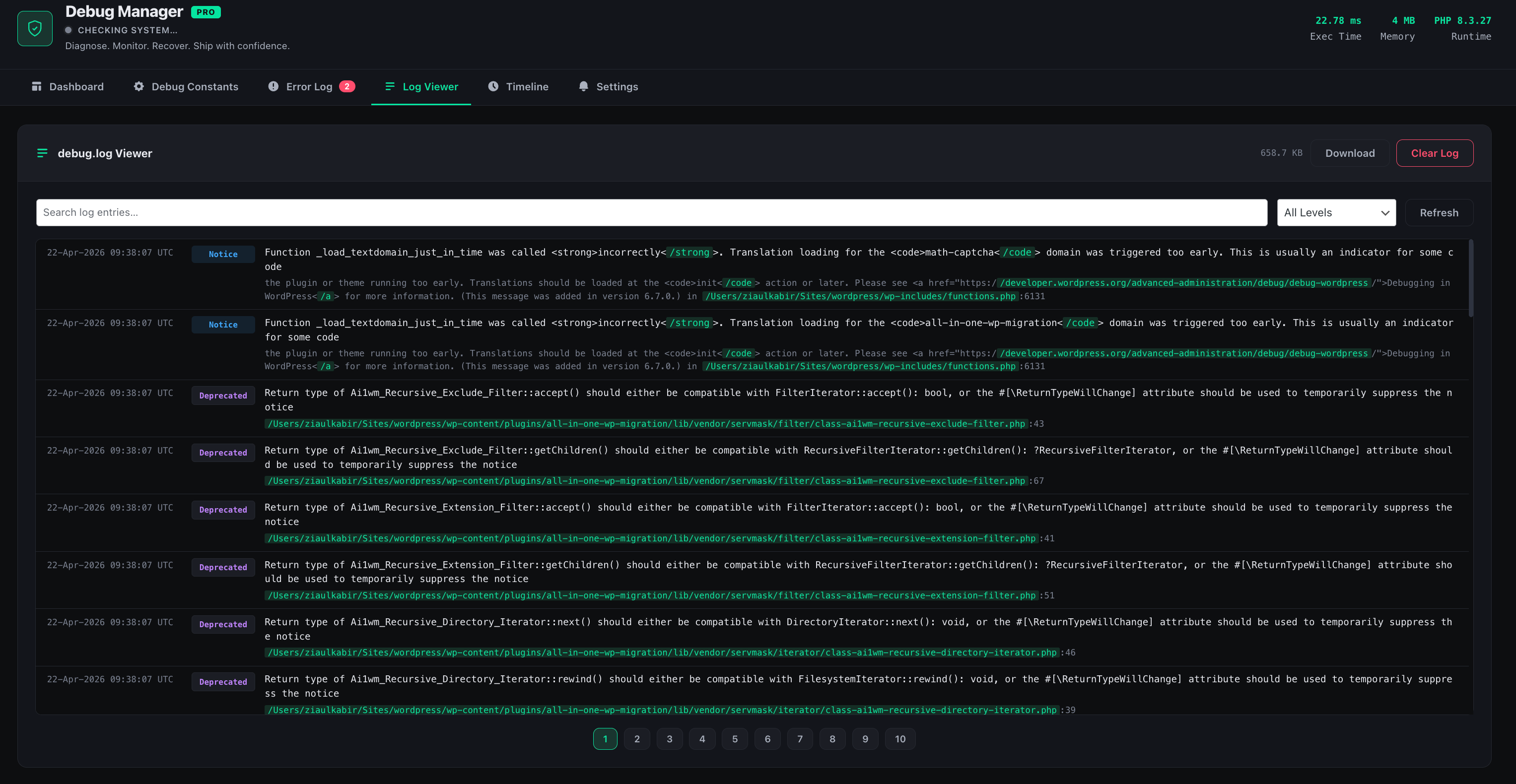This screenshot has width=1516, height=784.
Task: Click the Clear Log button
Action: (1434, 153)
